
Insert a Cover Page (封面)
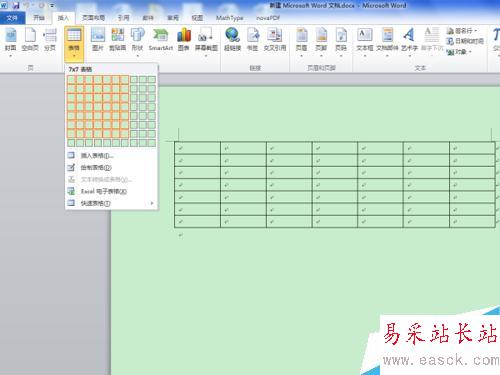tap(10, 40)
